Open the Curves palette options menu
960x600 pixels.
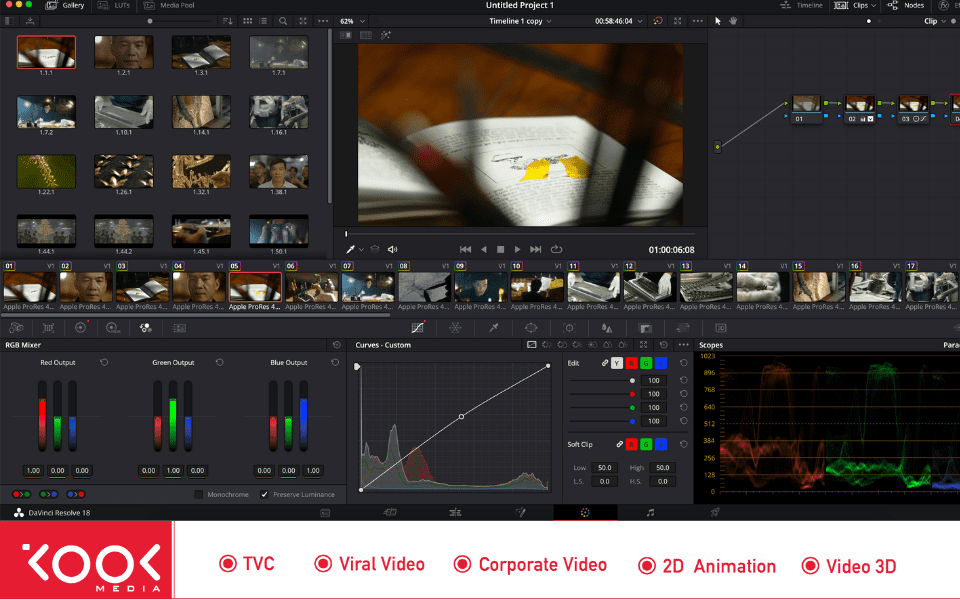(x=684, y=345)
